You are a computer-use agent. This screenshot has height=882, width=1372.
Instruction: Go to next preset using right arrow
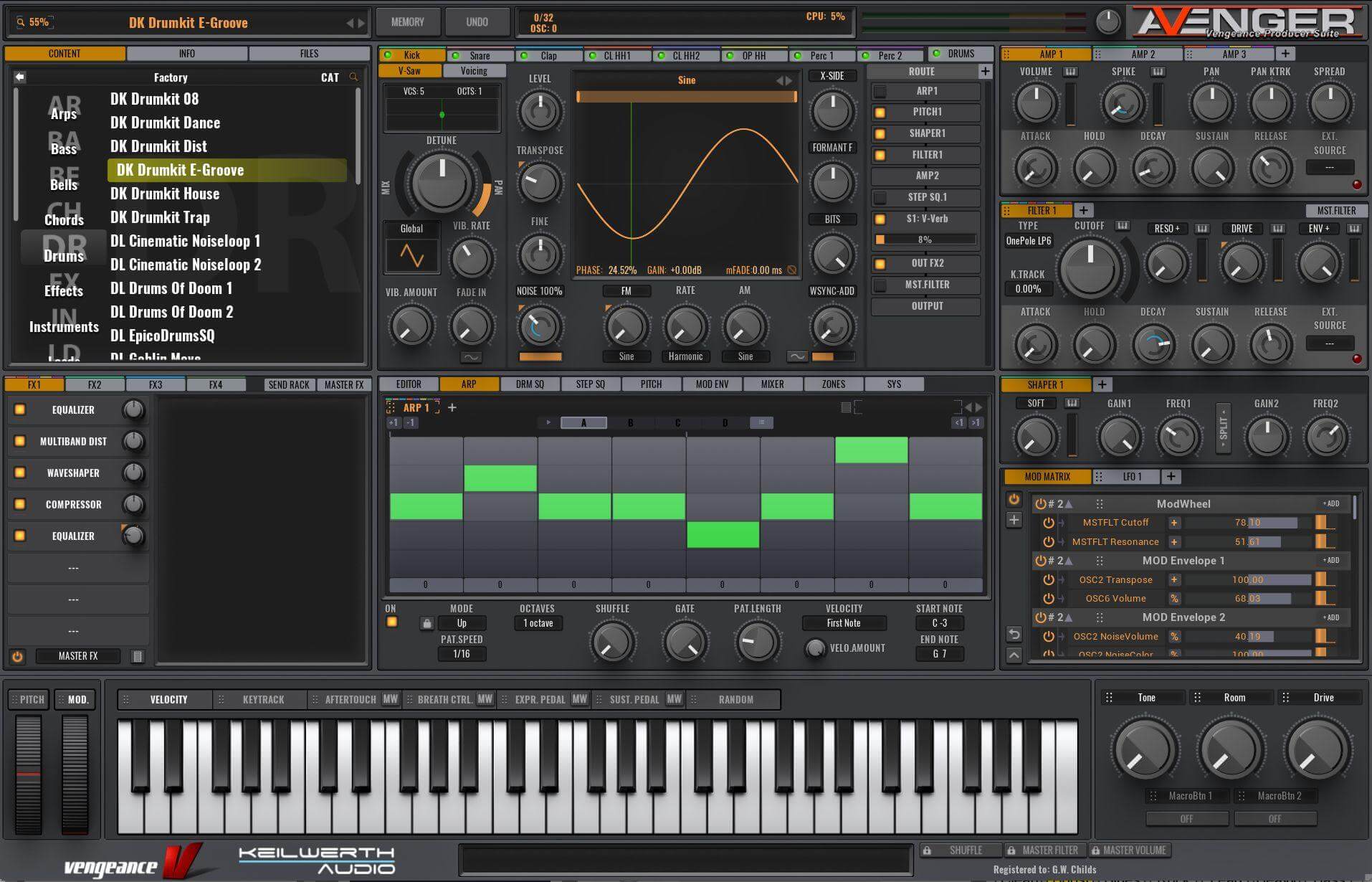click(361, 23)
